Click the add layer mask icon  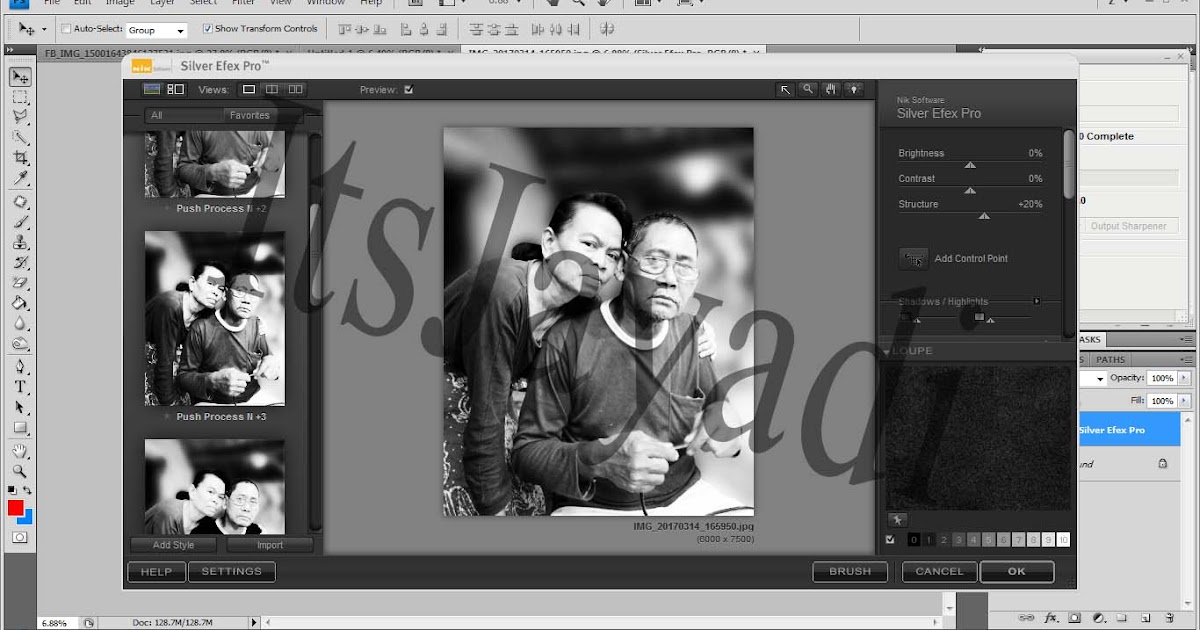click(1075, 618)
